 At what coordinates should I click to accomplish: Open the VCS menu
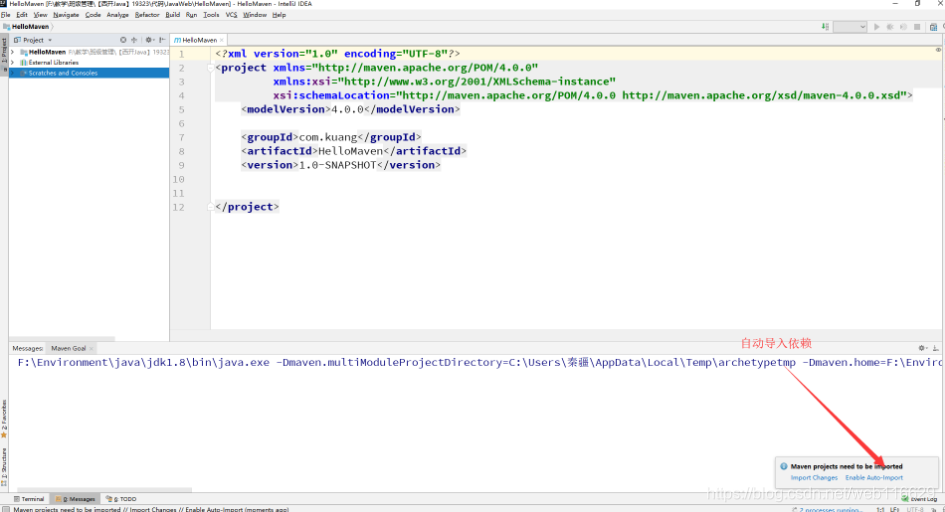pyautogui.click(x=231, y=15)
